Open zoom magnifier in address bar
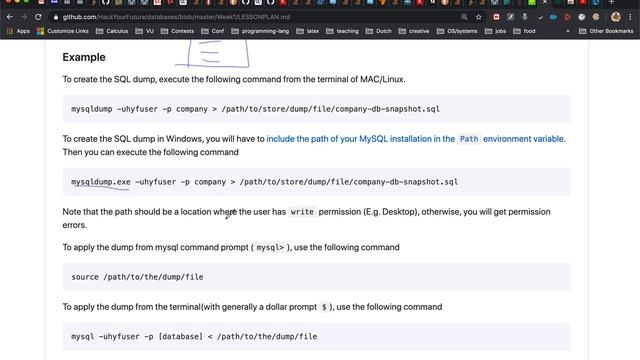Viewport: 640px width, 360px height. (x=464, y=17)
